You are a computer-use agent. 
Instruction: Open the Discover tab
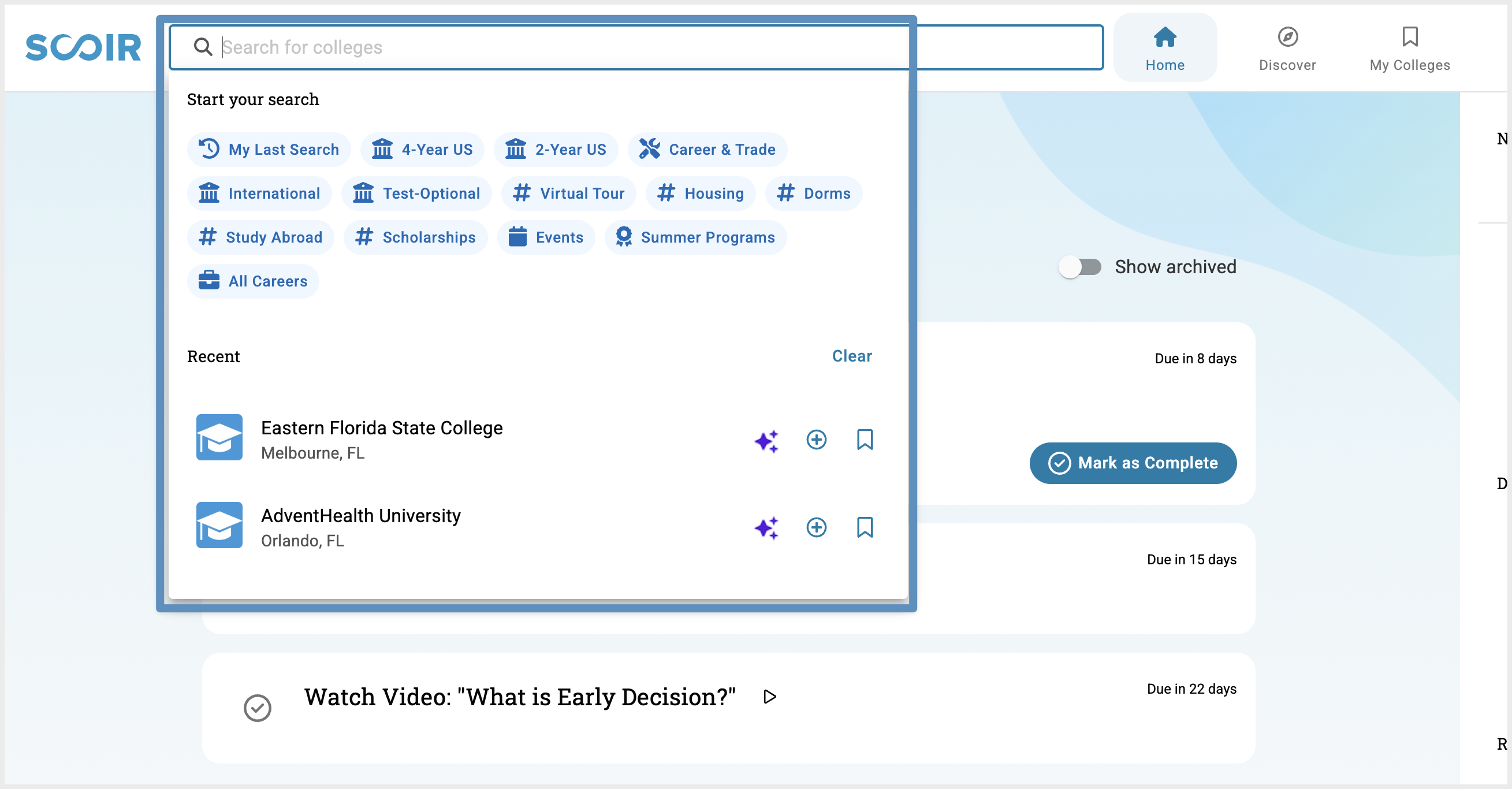coord(1287,48)
